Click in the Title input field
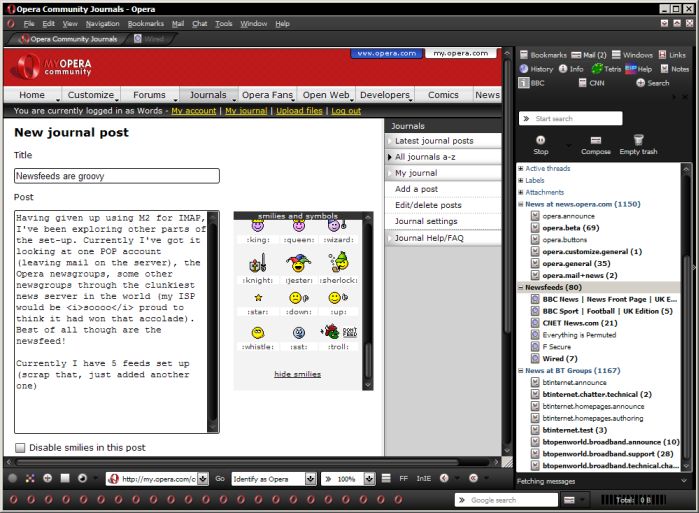The width and height of the screenshot is (699, 513). coord(117,176)
